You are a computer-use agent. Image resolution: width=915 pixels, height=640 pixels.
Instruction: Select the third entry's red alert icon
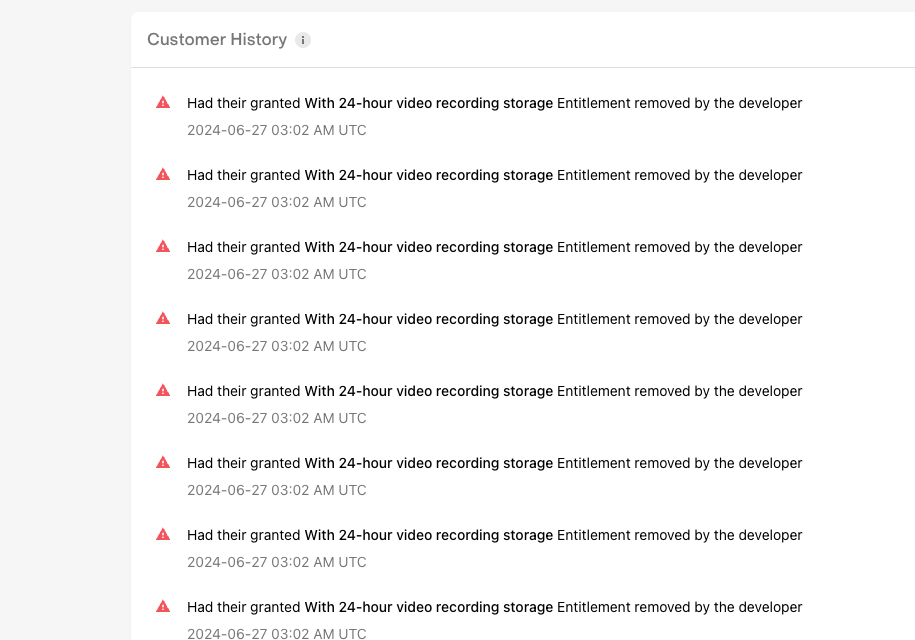coord(163,246)
